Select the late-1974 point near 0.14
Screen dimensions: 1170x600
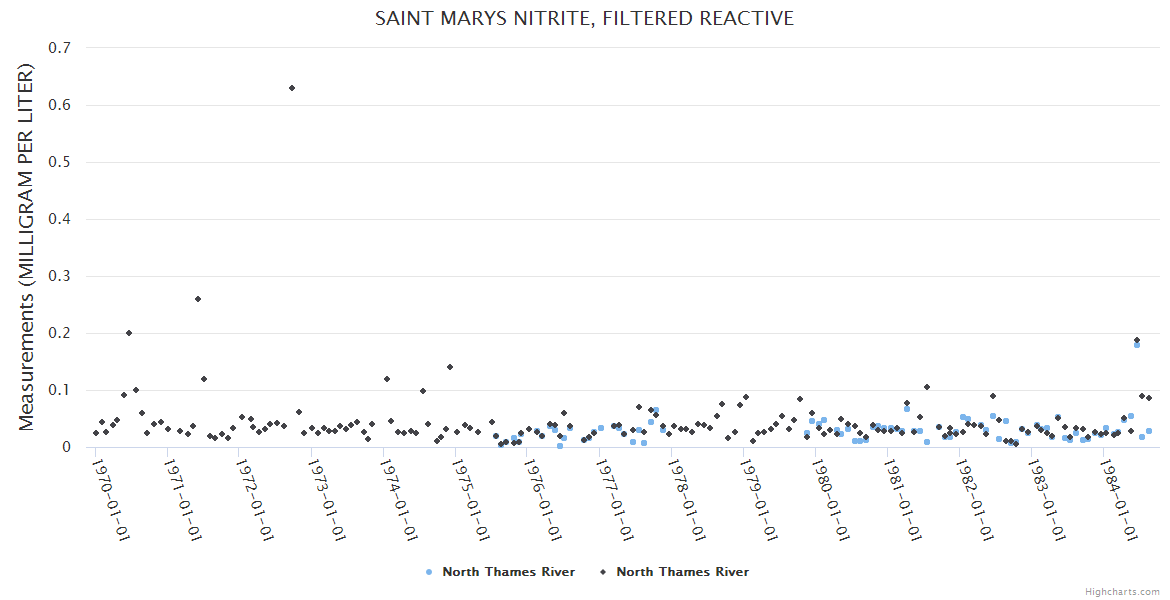[450, 367]
